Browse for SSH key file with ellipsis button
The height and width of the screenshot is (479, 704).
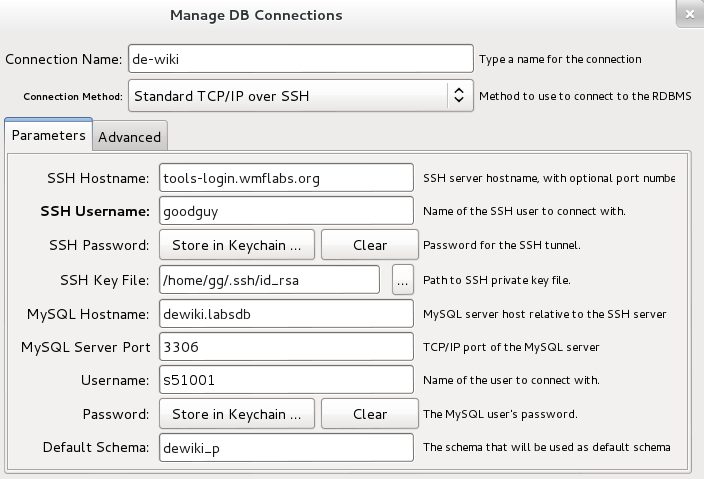(403, 280)
